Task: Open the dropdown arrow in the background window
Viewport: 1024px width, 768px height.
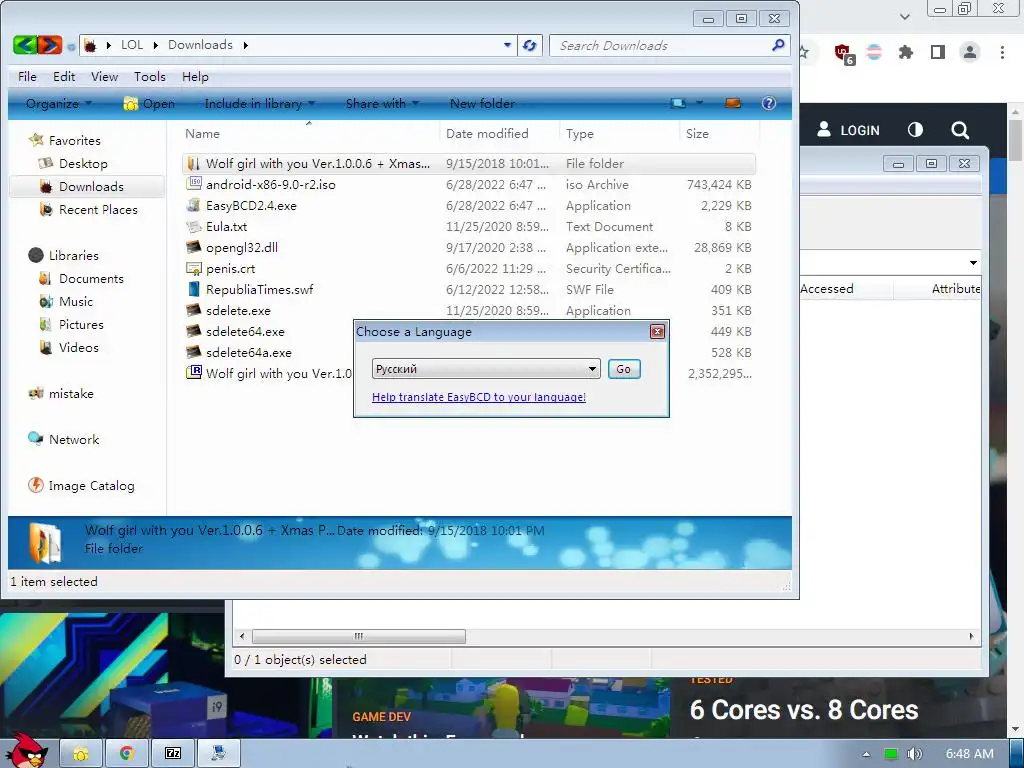Action: point(973,263)
